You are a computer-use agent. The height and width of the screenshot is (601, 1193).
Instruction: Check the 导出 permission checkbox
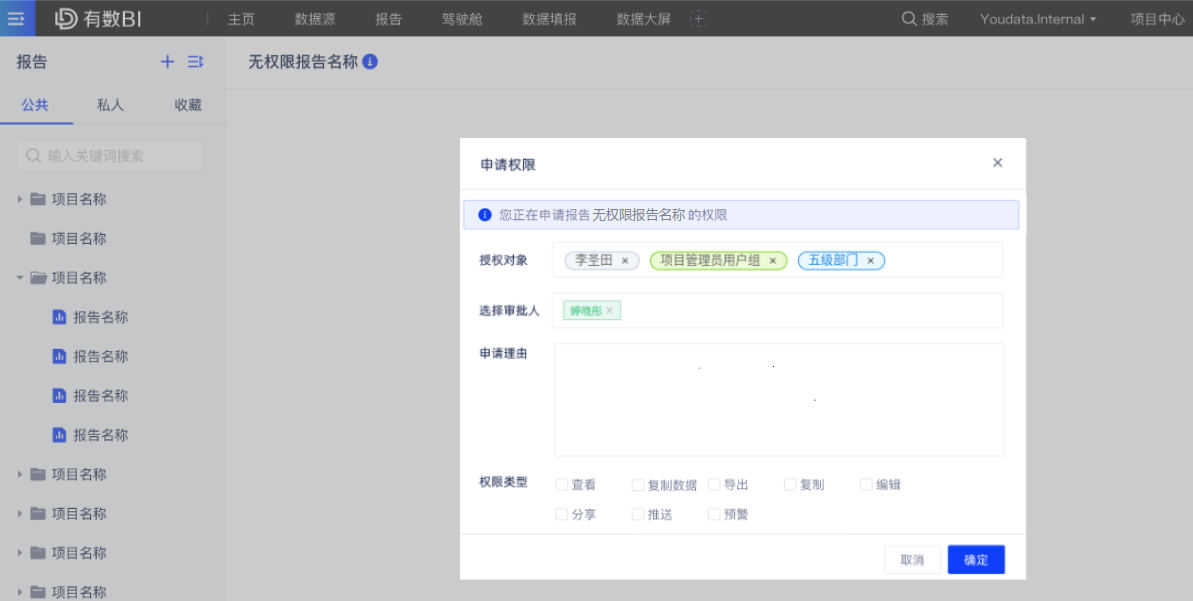pos(714,485)
